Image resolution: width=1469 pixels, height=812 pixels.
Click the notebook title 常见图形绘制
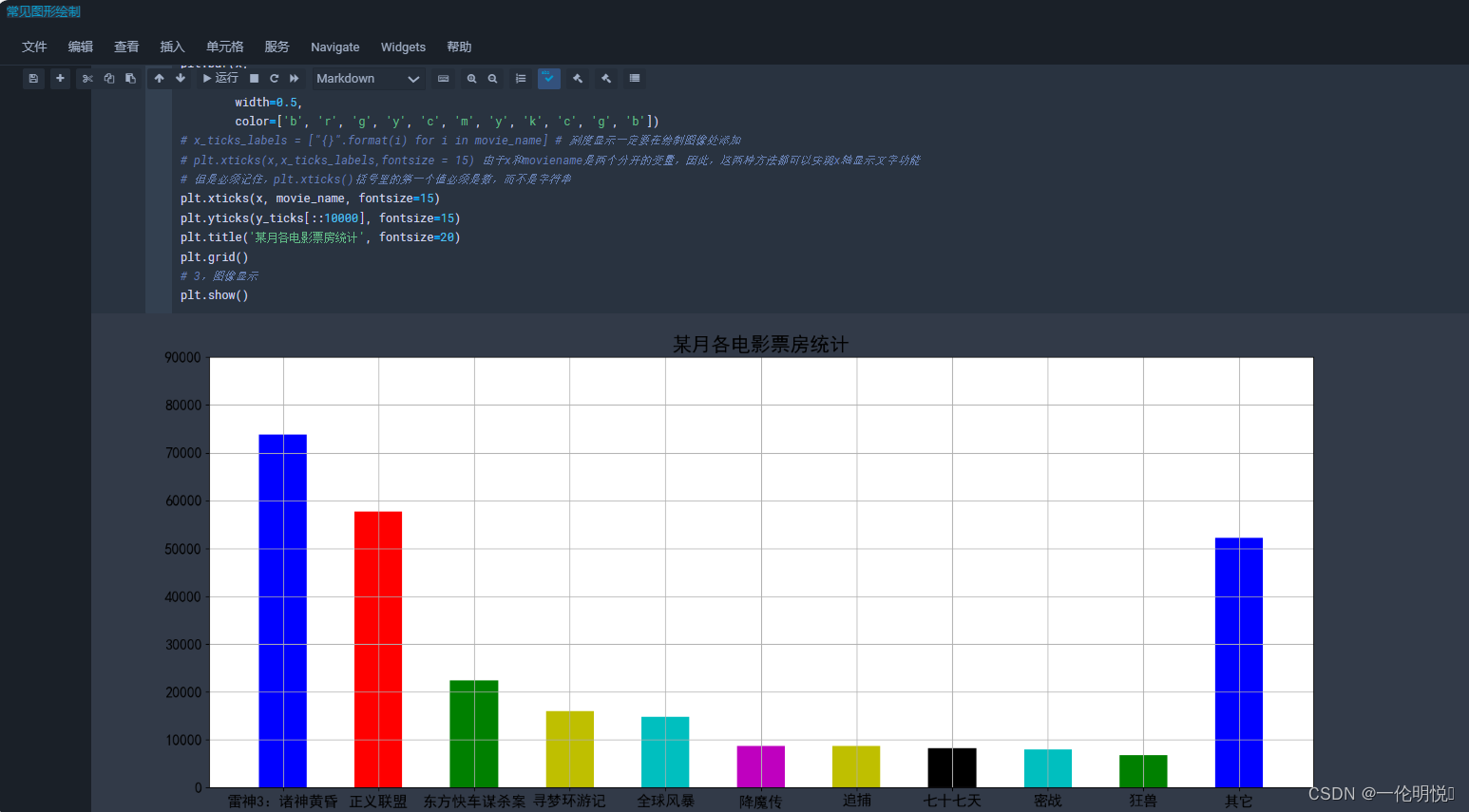tap(44, 11)
